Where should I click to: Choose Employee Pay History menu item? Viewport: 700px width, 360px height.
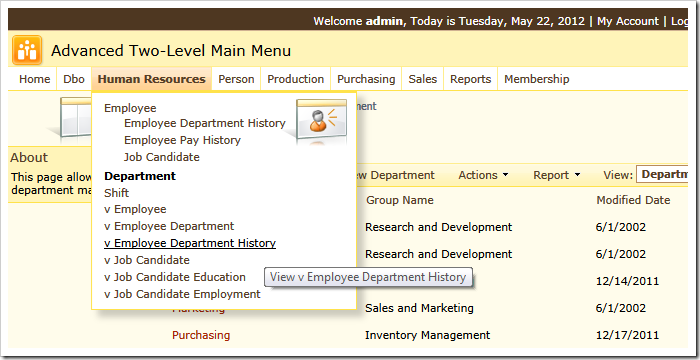182,140
